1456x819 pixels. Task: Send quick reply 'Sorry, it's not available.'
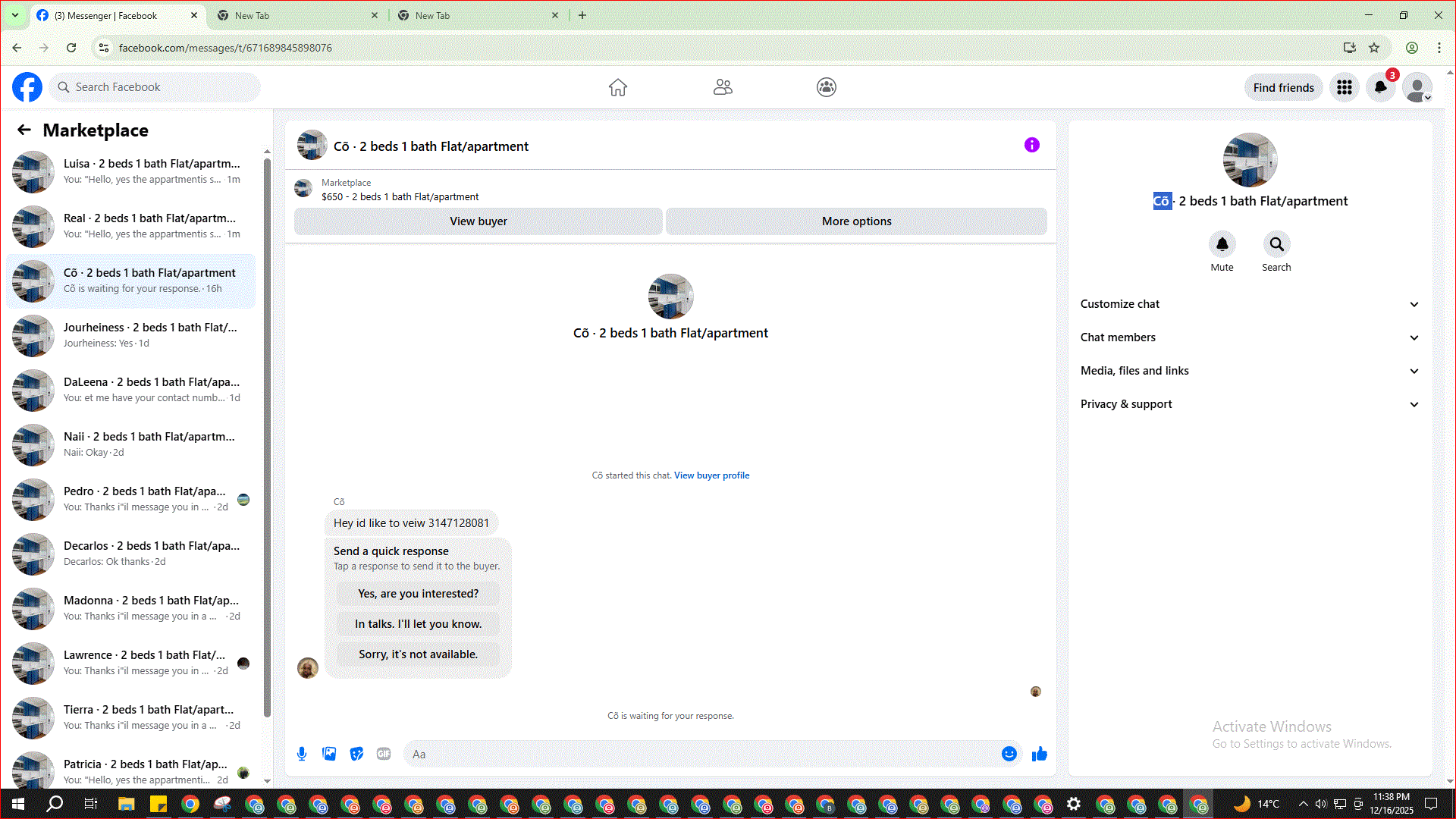(419, 654)
